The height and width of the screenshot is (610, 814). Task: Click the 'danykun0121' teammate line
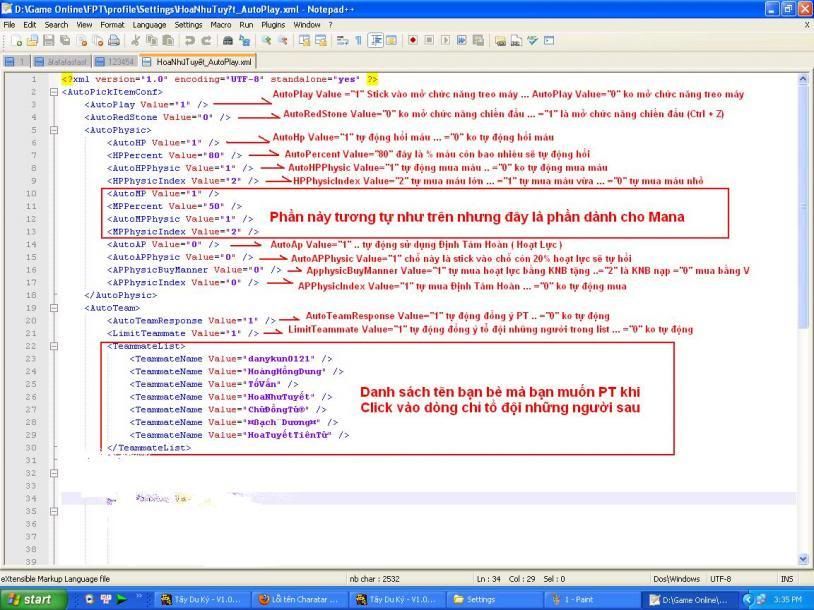(x=231, y=359)
